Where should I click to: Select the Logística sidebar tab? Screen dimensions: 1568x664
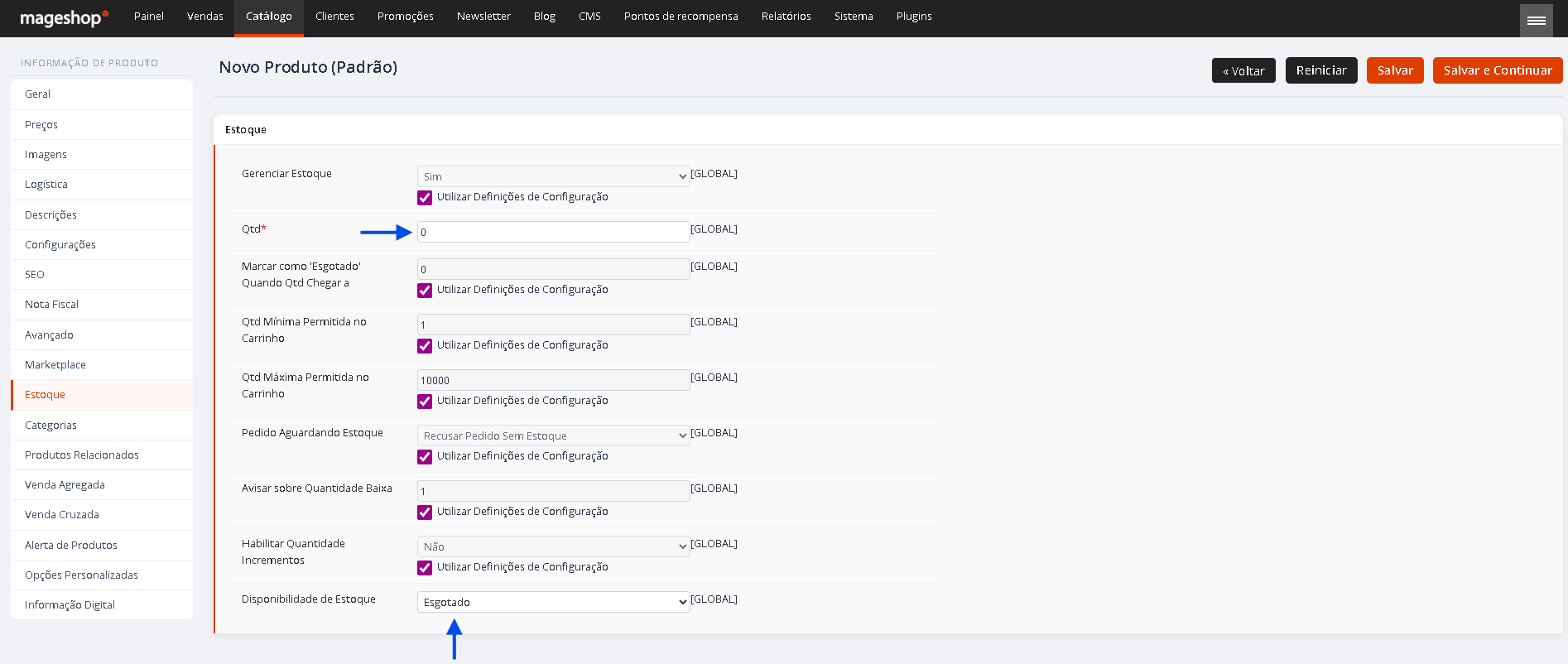coord(102,185)
